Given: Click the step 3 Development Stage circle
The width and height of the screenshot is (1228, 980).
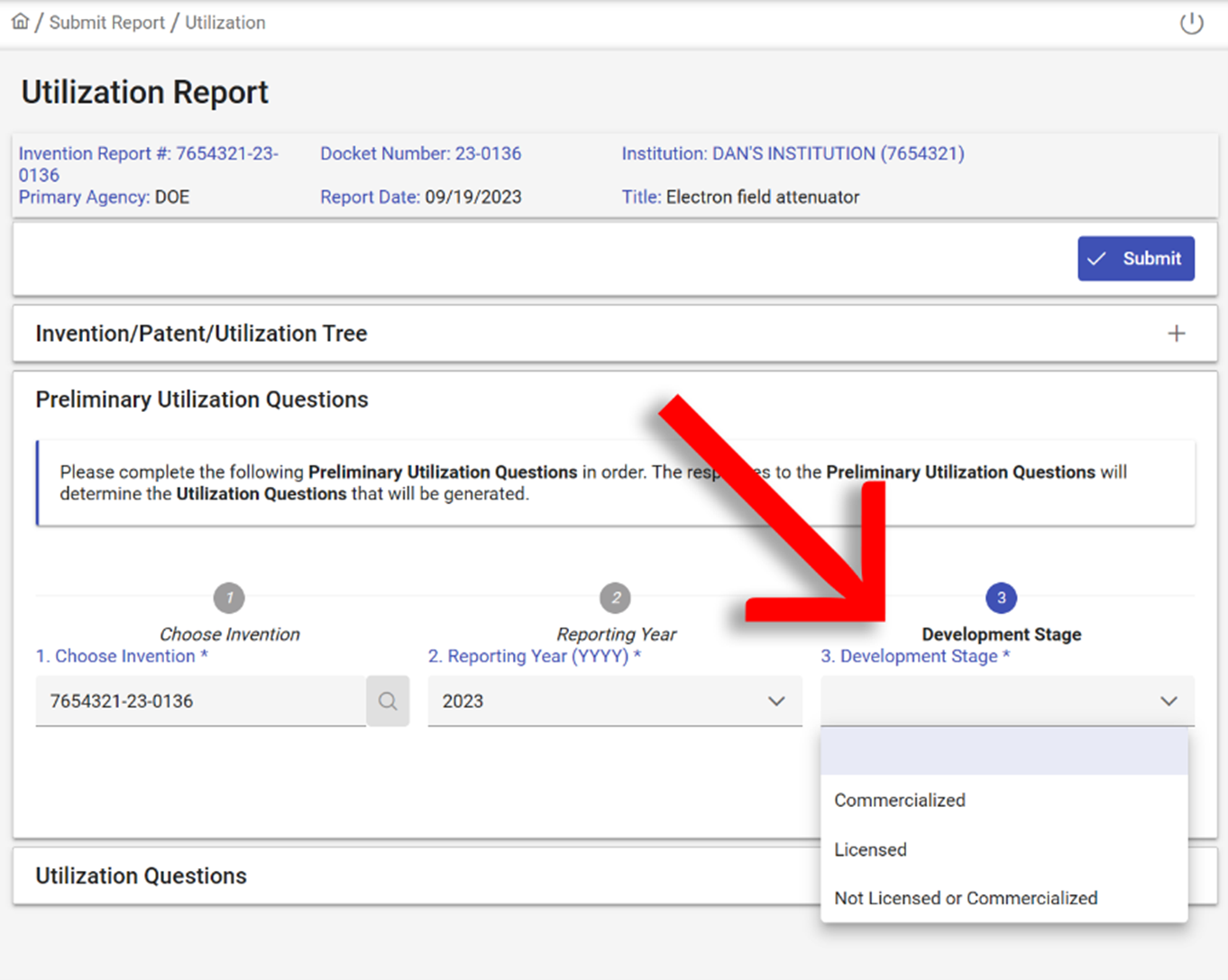Looking at the screenshot, I should coord(1001,598).
